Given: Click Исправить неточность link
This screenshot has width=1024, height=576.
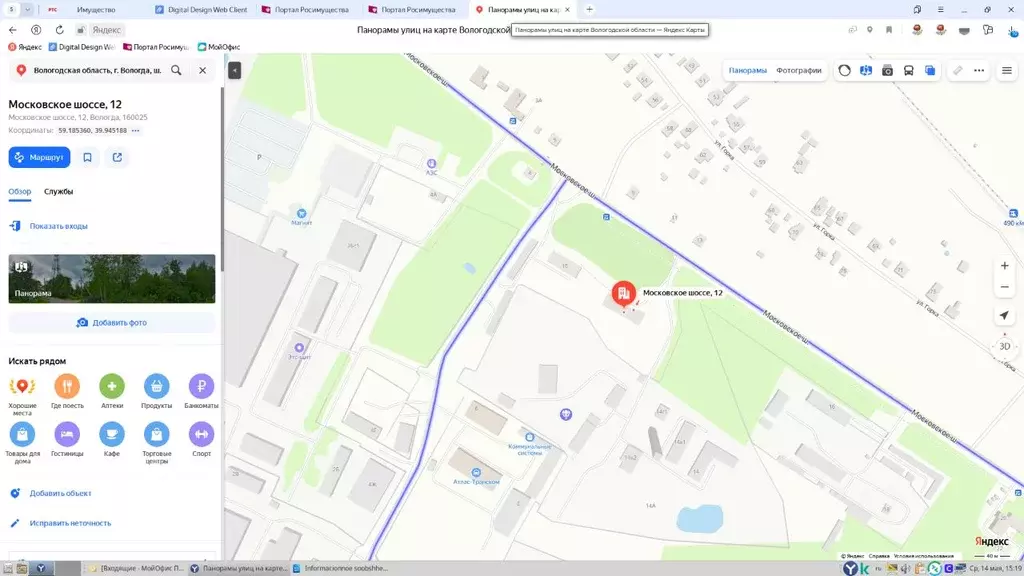Looking at the screenshot, I should tap(70, 523).
